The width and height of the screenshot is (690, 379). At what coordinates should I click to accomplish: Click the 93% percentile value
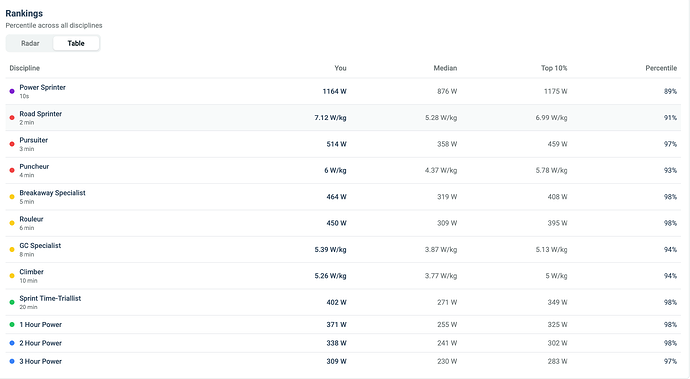pyautogui.click(x=671, y=171)
